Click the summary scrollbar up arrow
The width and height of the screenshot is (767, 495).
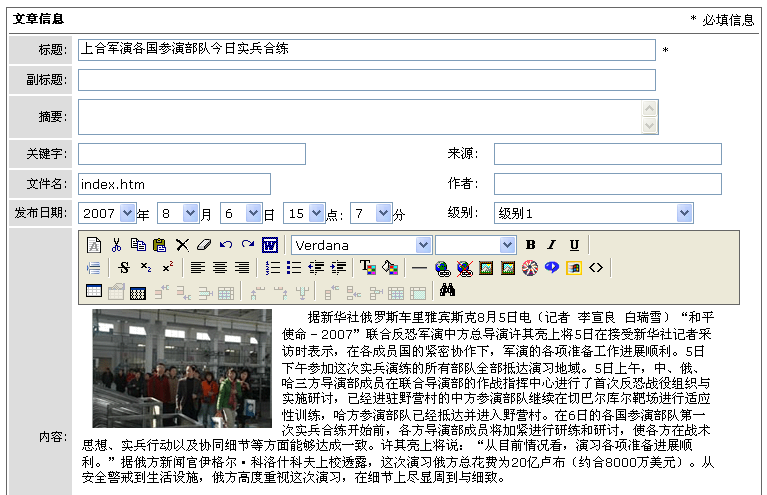[649, 108]
